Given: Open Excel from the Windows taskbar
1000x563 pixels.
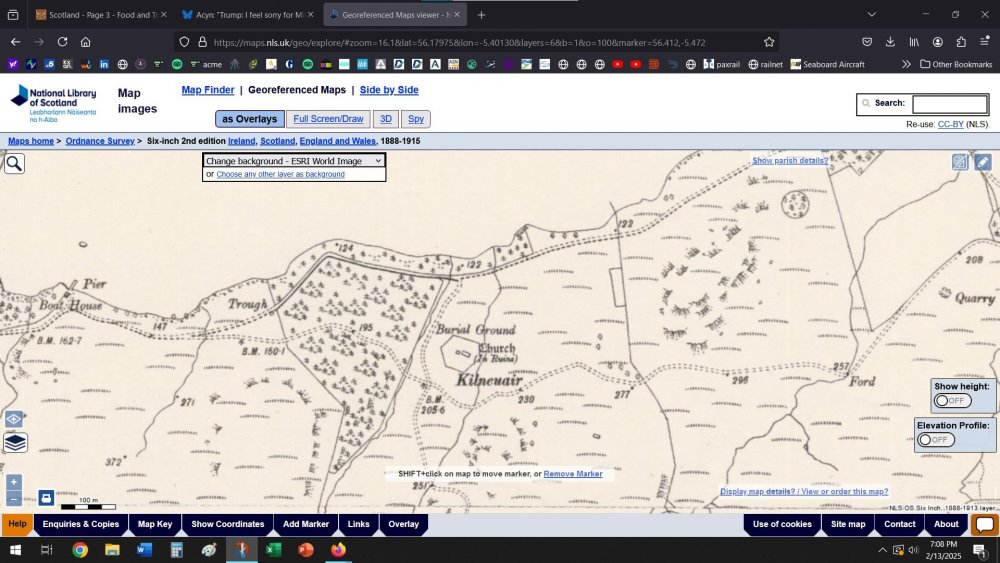Looking at the screenshot, I should tap(271, 550).
